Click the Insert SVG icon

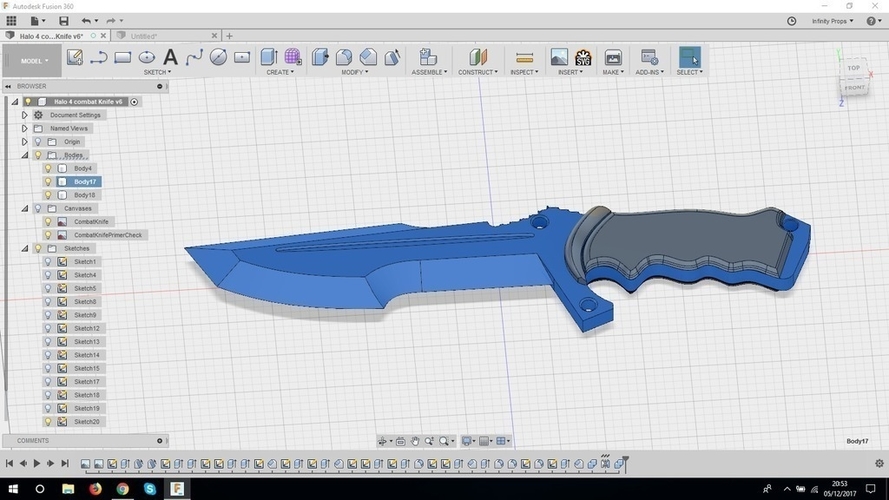tap(583, 57)
